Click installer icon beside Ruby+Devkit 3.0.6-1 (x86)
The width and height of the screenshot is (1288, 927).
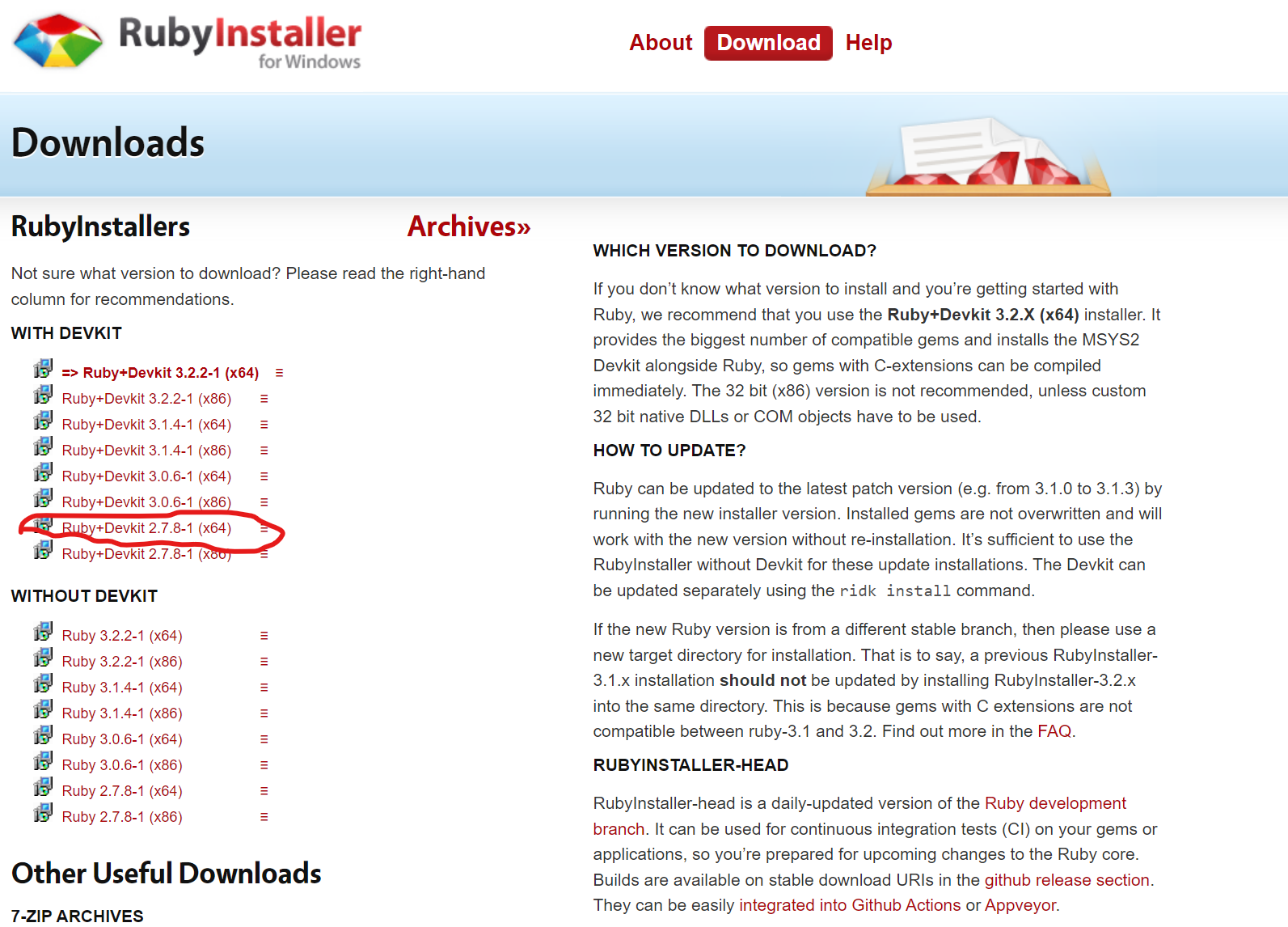point(43,499)
